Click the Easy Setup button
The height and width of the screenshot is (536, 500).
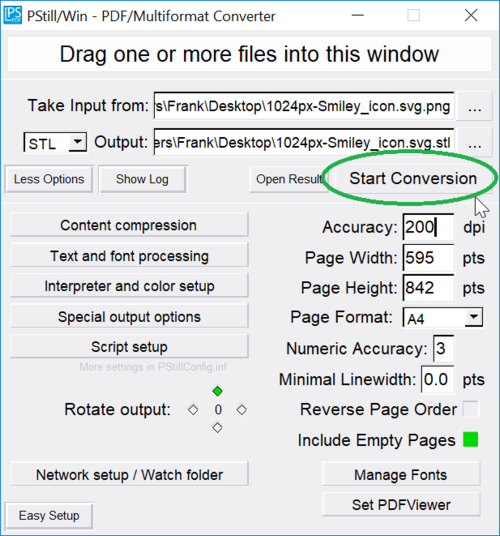point(49,515)
